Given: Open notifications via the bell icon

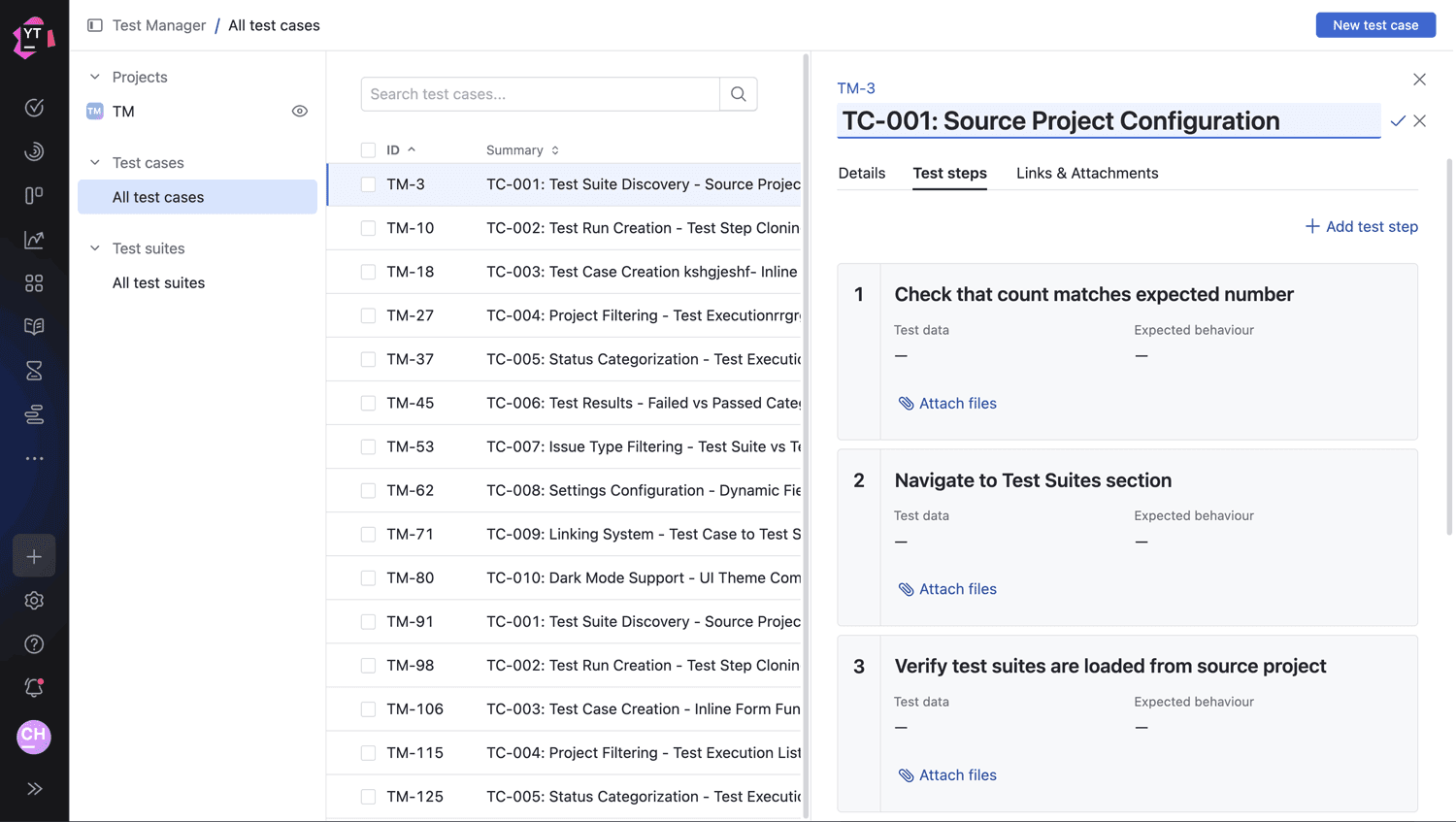Looking at the screenshot, I should (x=34, y=687).
